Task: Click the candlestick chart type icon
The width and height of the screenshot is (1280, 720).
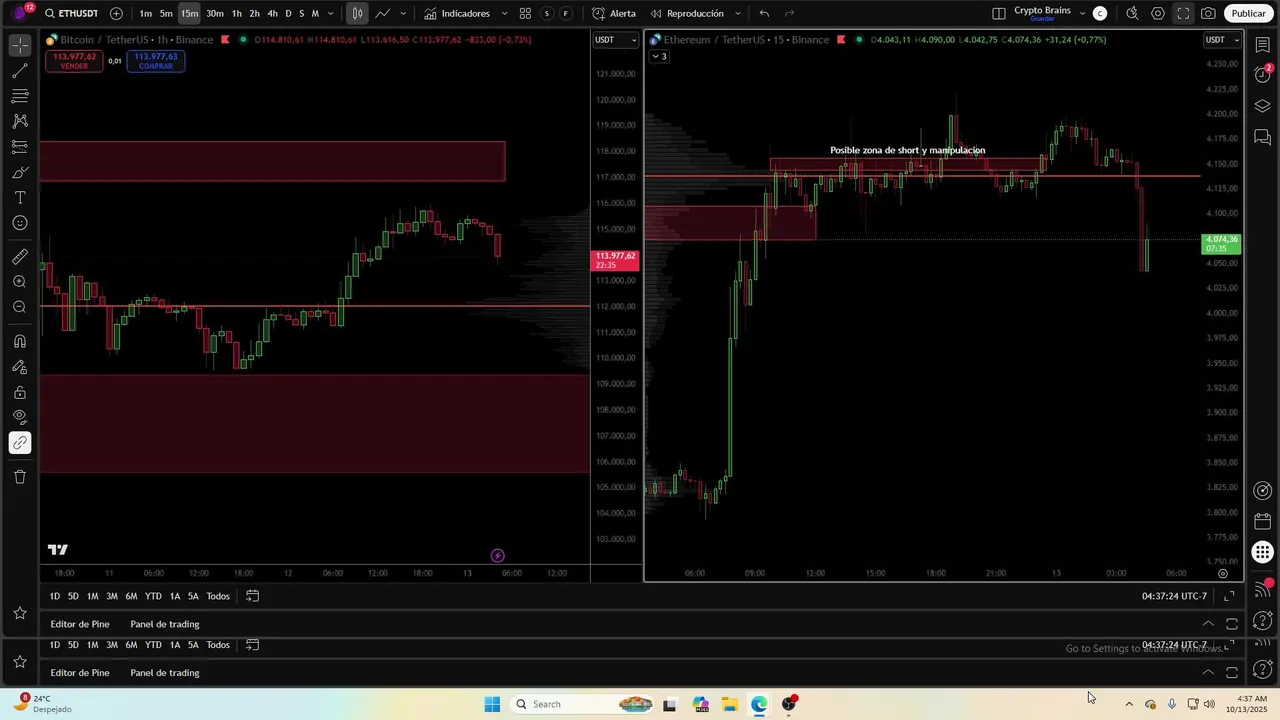Action: [357, 13]
